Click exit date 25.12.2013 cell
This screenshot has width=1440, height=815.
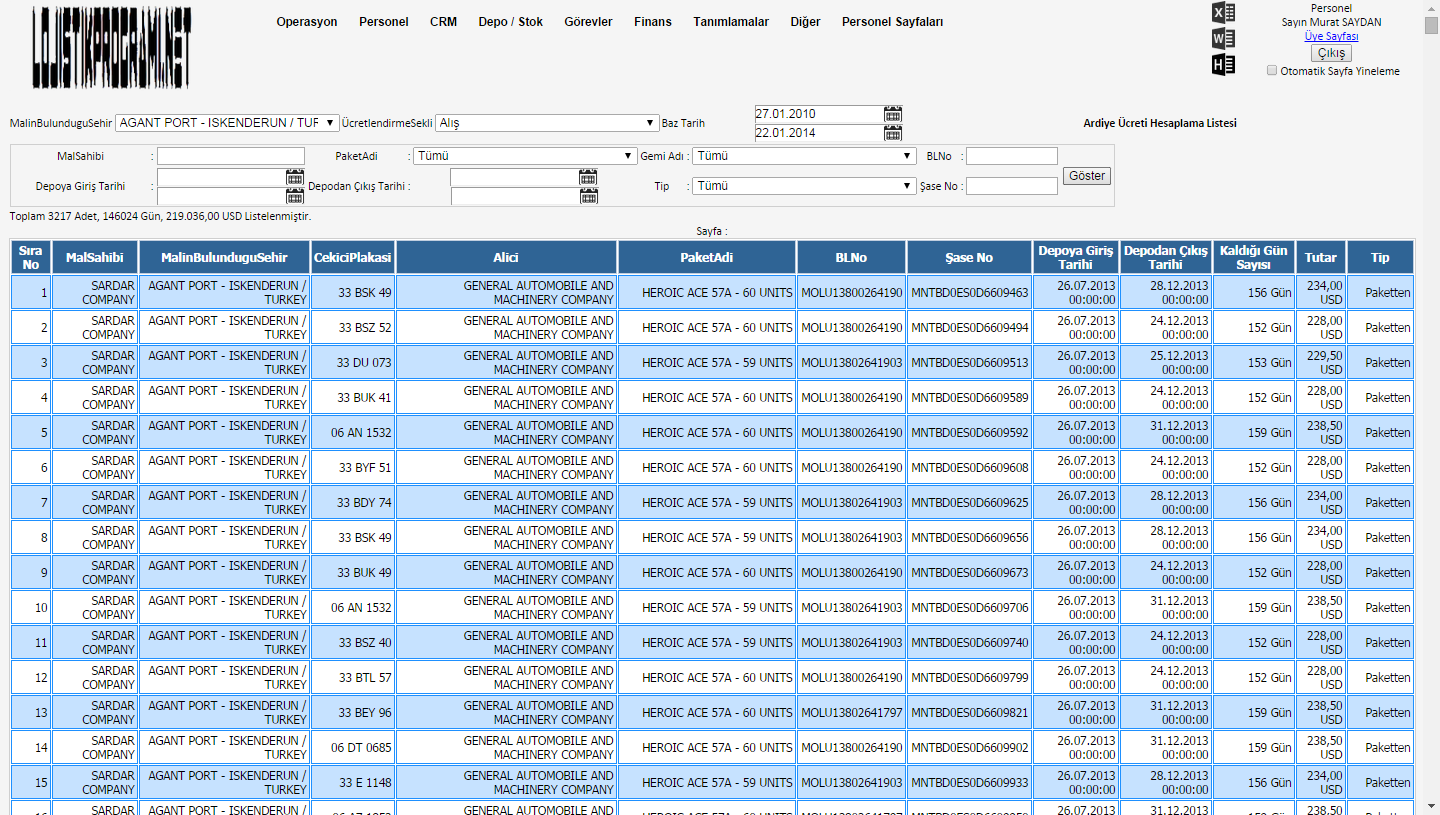point(1166,362)
